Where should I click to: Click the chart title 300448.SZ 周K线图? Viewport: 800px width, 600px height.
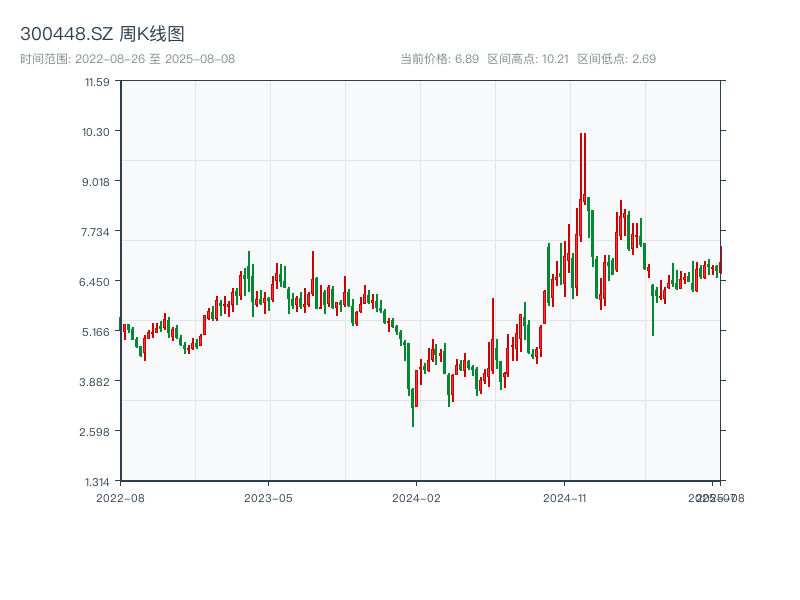tap(102, 34)
